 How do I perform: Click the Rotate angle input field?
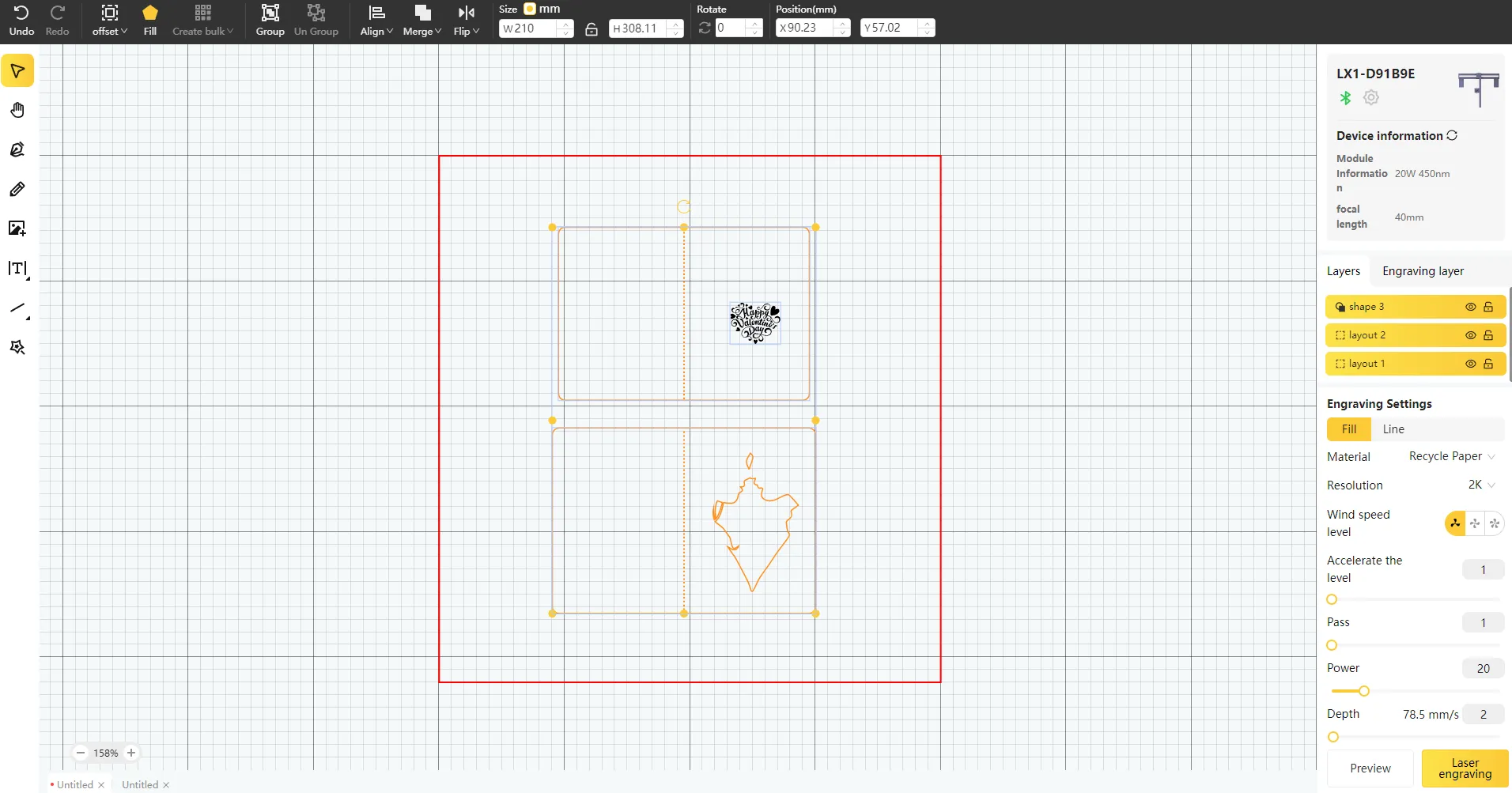(731, 28)
